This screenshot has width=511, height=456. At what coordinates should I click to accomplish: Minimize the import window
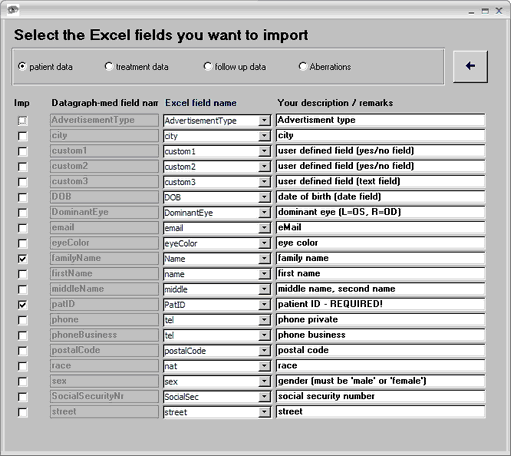tap(471, 12)
